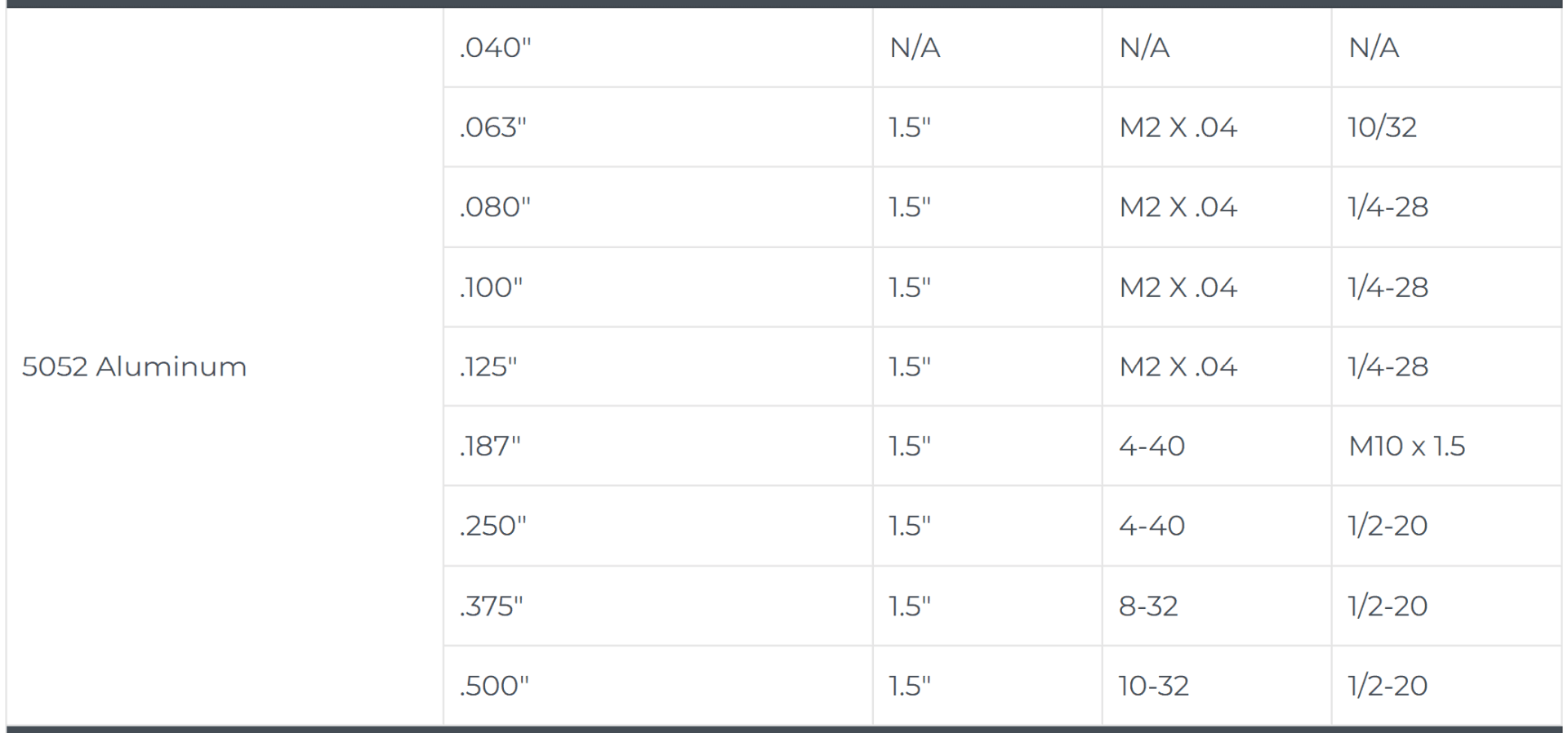This screenshot has height=733, width=1568.
Task: Click the 1/4-28 cell in .080" row
Action: [1446, 207]
